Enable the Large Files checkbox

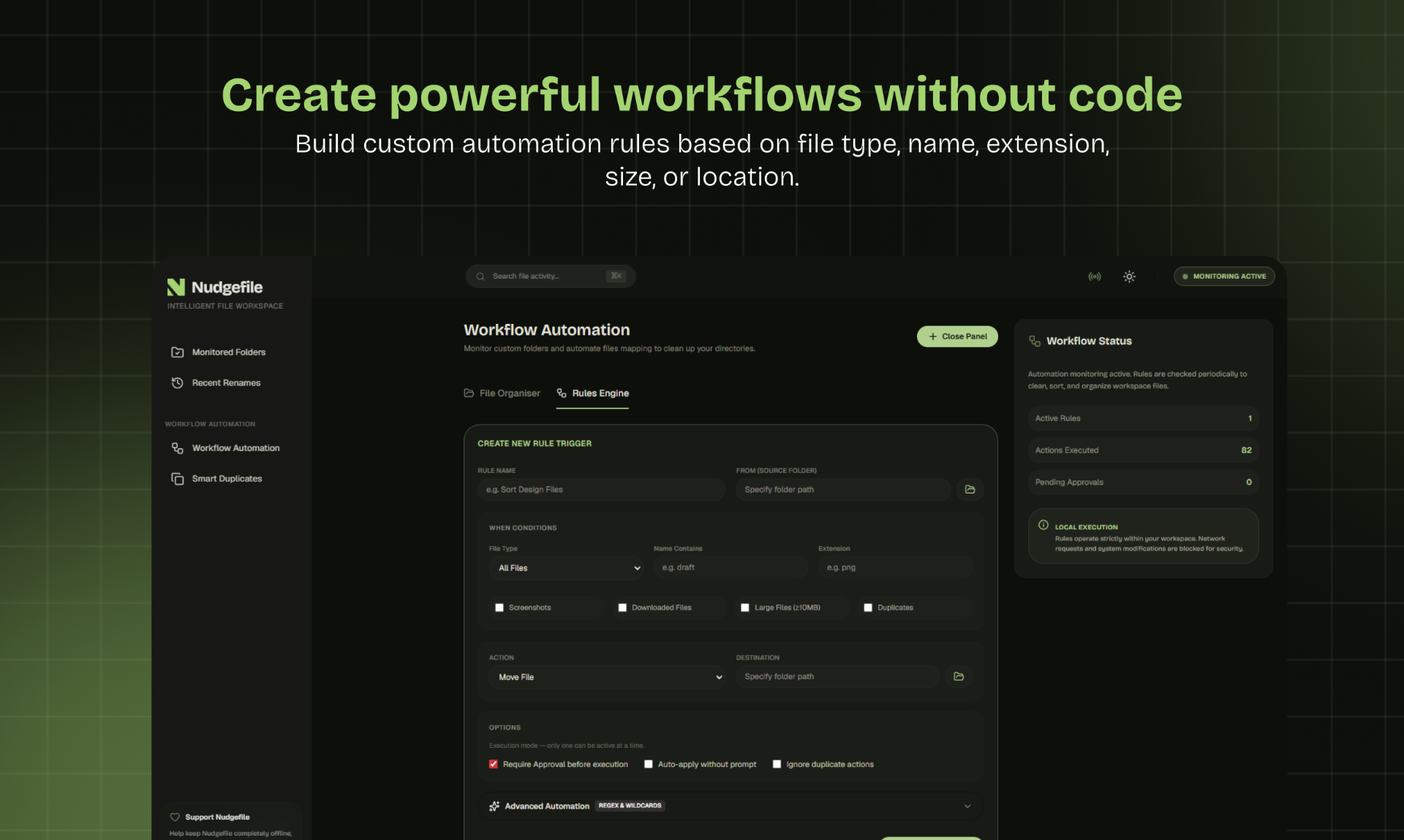click(x=745, y=608)
